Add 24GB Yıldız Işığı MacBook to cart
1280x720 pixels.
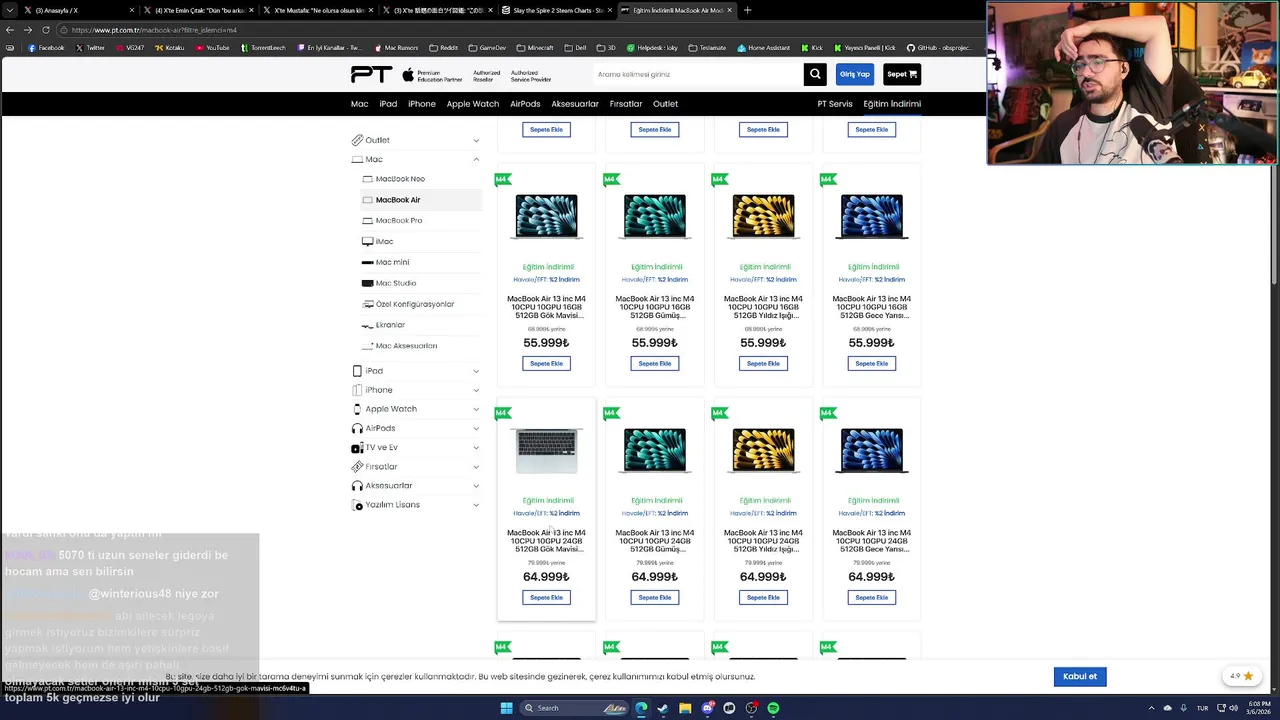pyautogui.click(x=763, y=597)
